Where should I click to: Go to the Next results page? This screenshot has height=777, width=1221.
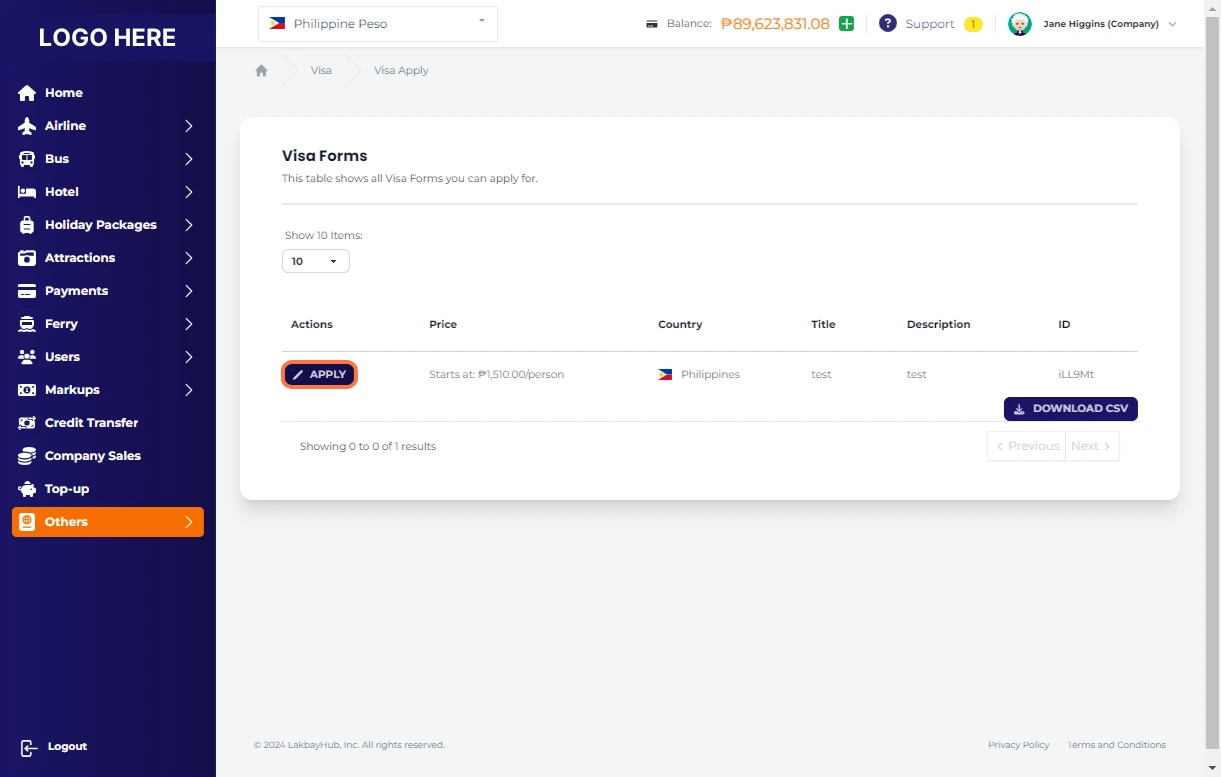[x=1091, y=446]
